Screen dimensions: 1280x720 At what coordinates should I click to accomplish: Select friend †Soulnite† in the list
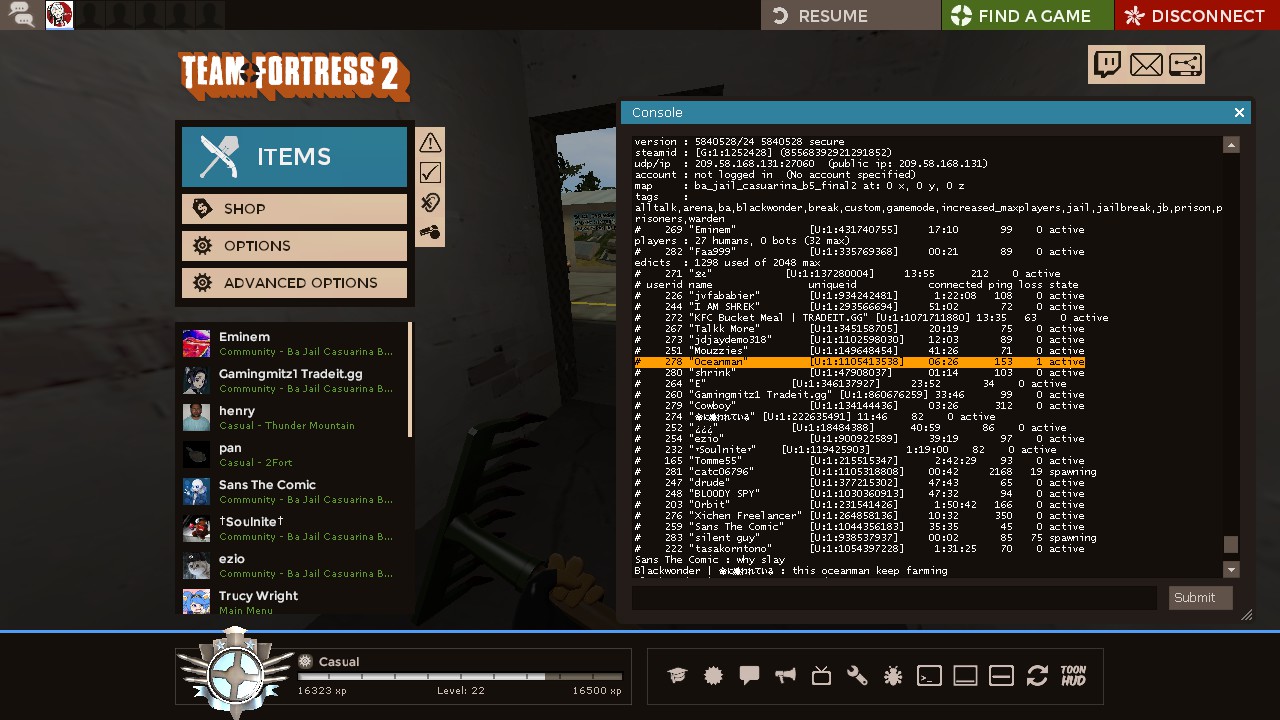tap(294, 528)
